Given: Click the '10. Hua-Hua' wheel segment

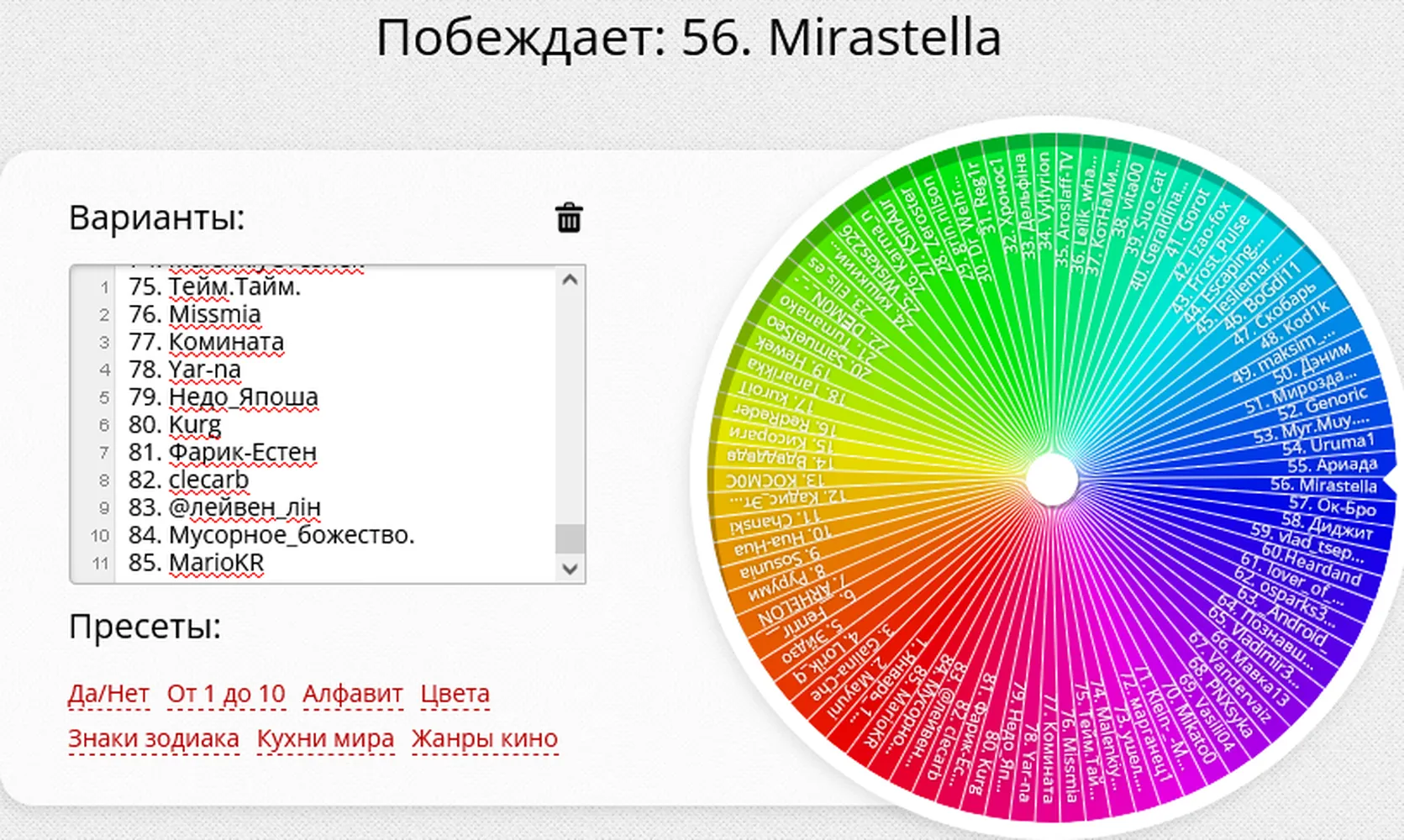Looking at the screenshot, I should [x=781, y=540].
